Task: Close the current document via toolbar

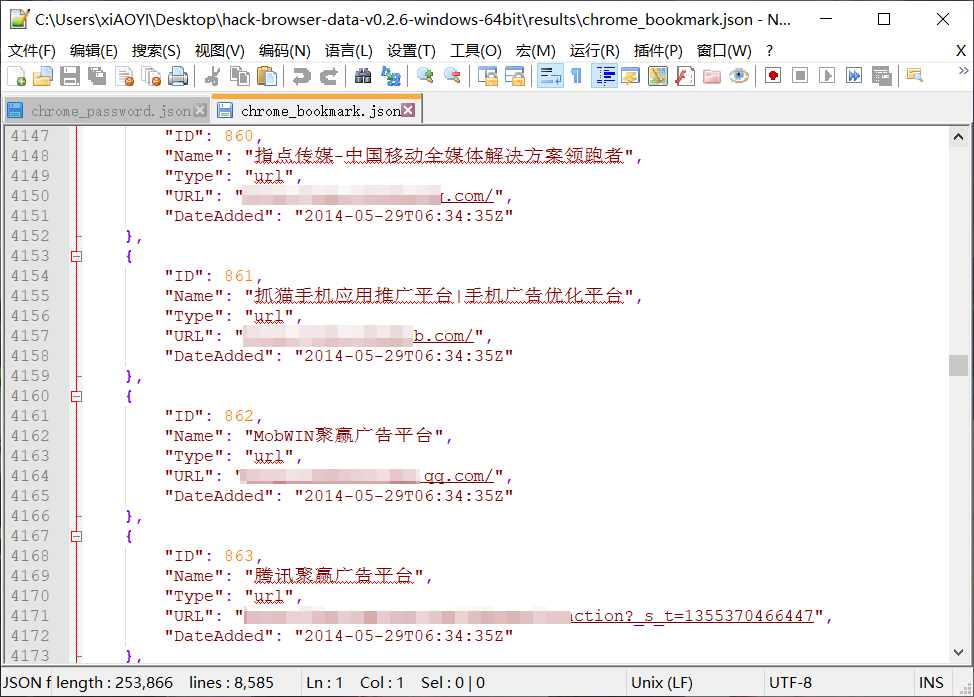Action: pyautogui.click(x=124, y=76)
